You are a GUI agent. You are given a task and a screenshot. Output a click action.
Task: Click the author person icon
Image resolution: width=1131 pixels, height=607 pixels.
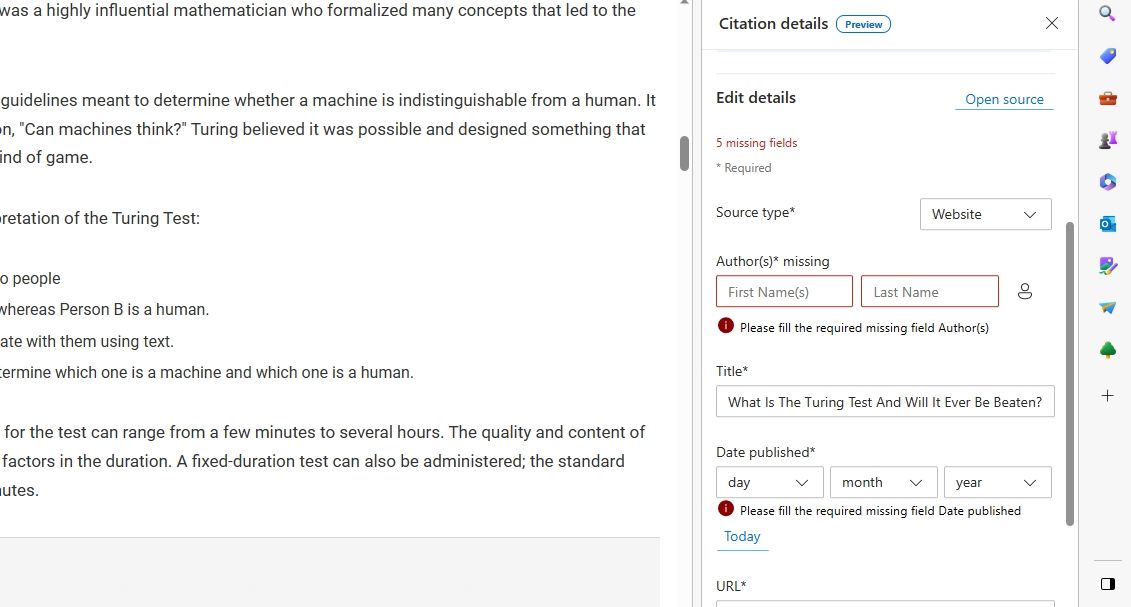[1025, 291]
